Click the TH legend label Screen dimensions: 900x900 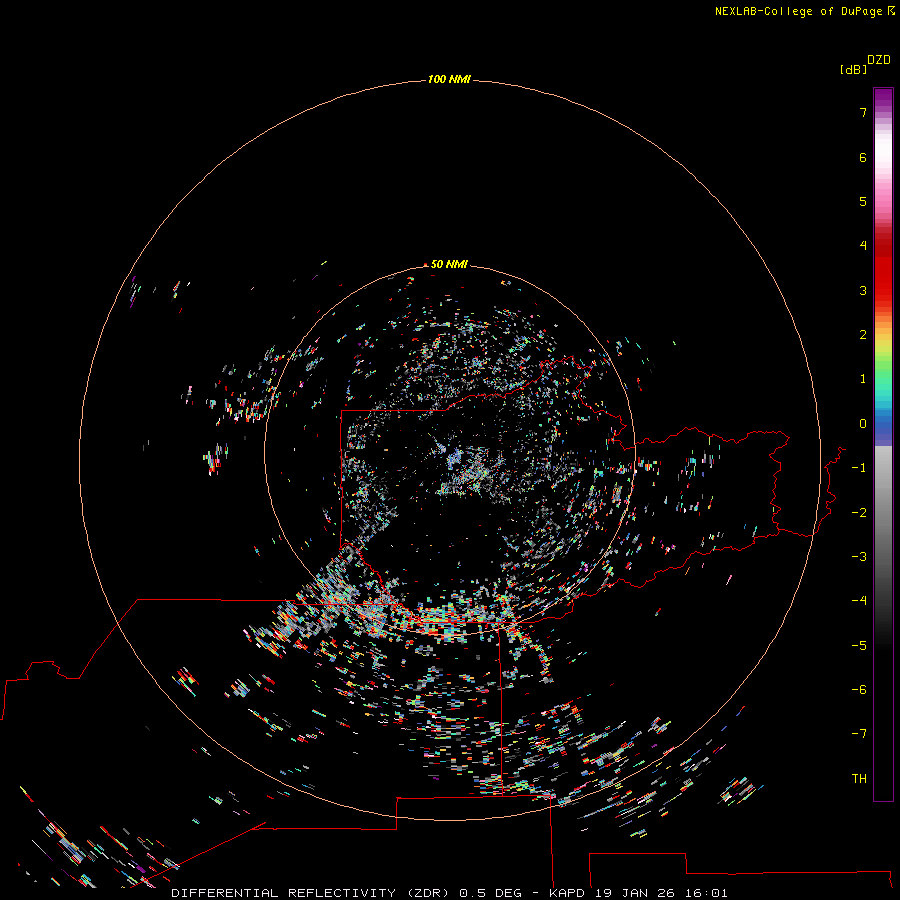(859, 779)
